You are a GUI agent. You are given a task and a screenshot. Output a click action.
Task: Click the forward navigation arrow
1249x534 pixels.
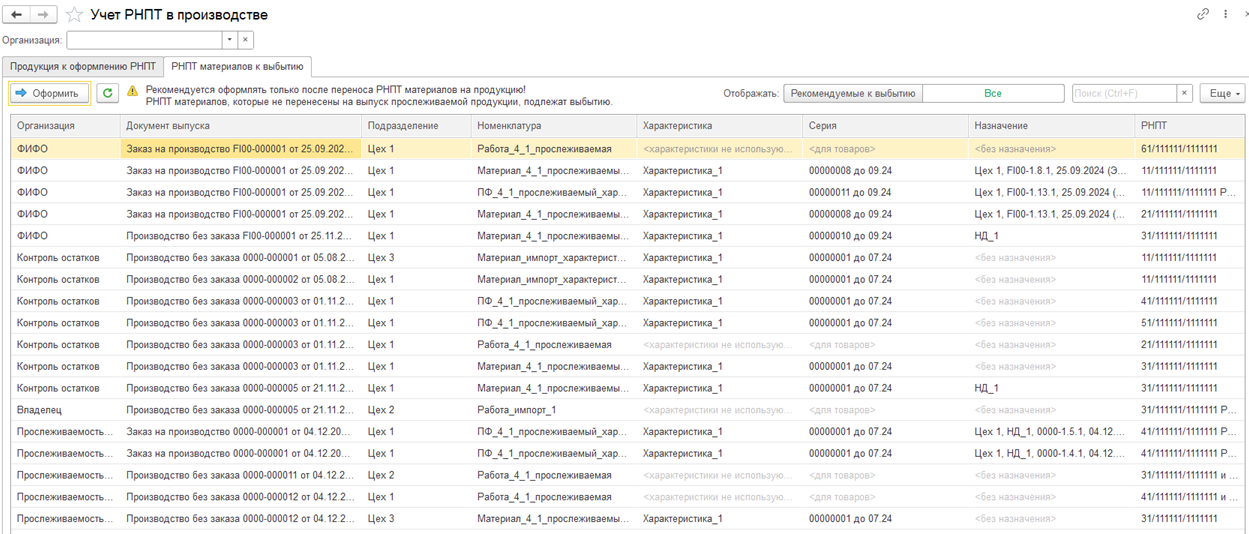pyautogui.click(x=43, y=15)
